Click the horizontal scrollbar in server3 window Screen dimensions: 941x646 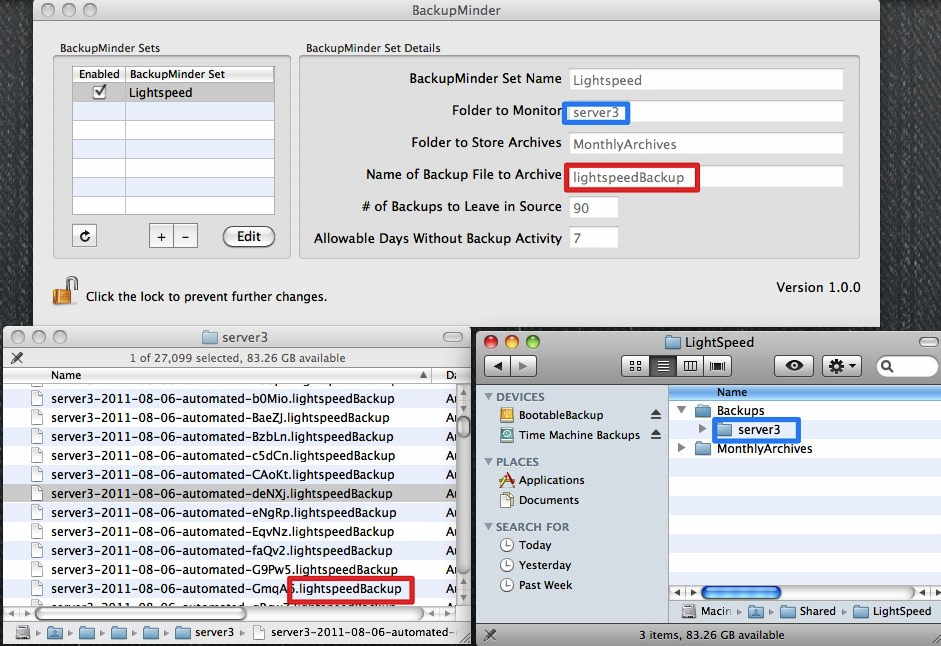(140, 614)
